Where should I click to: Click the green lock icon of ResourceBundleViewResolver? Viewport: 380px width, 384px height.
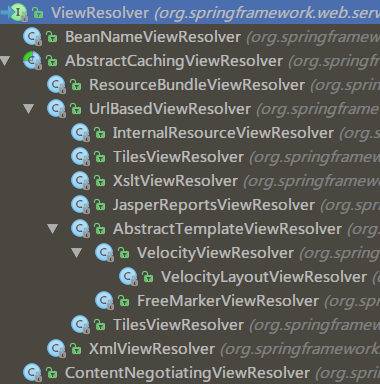(x=76, y=85)
